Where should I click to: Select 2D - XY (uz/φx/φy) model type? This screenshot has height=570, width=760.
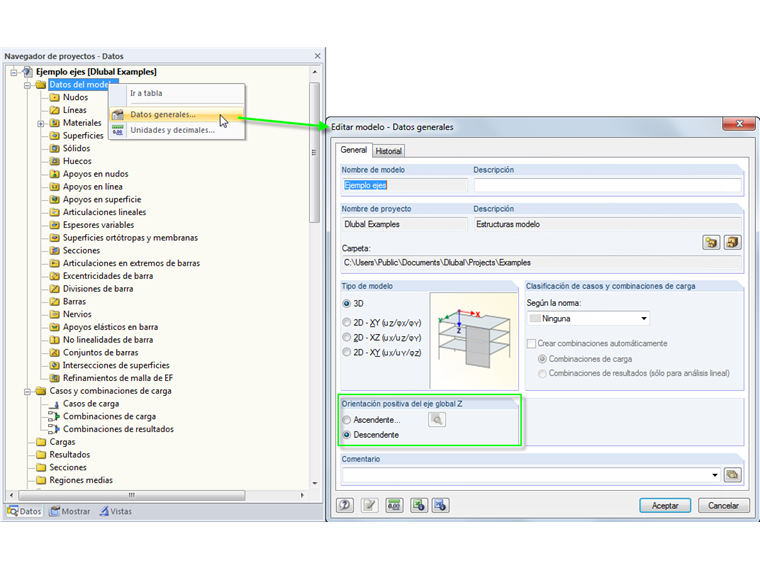347,322
